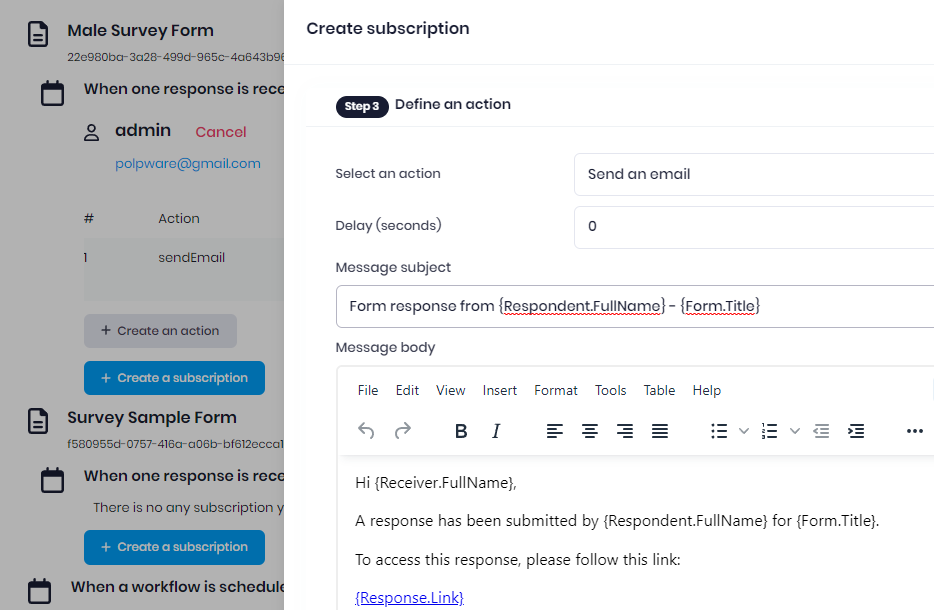
Task: Toggle bold formatting in message body
Action: 461,431
